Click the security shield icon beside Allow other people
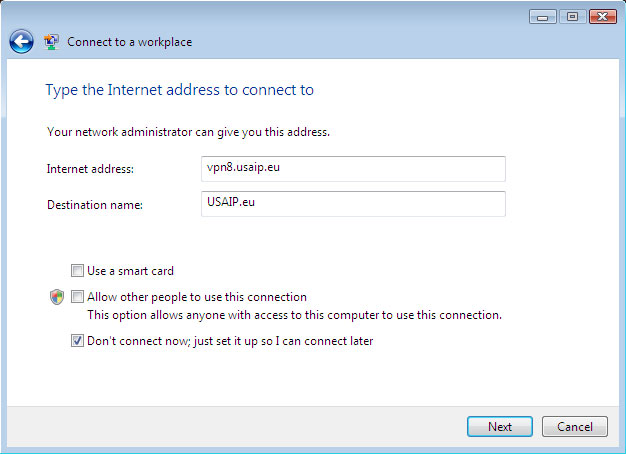The image size is (626, 454). (x=57, y=297)
